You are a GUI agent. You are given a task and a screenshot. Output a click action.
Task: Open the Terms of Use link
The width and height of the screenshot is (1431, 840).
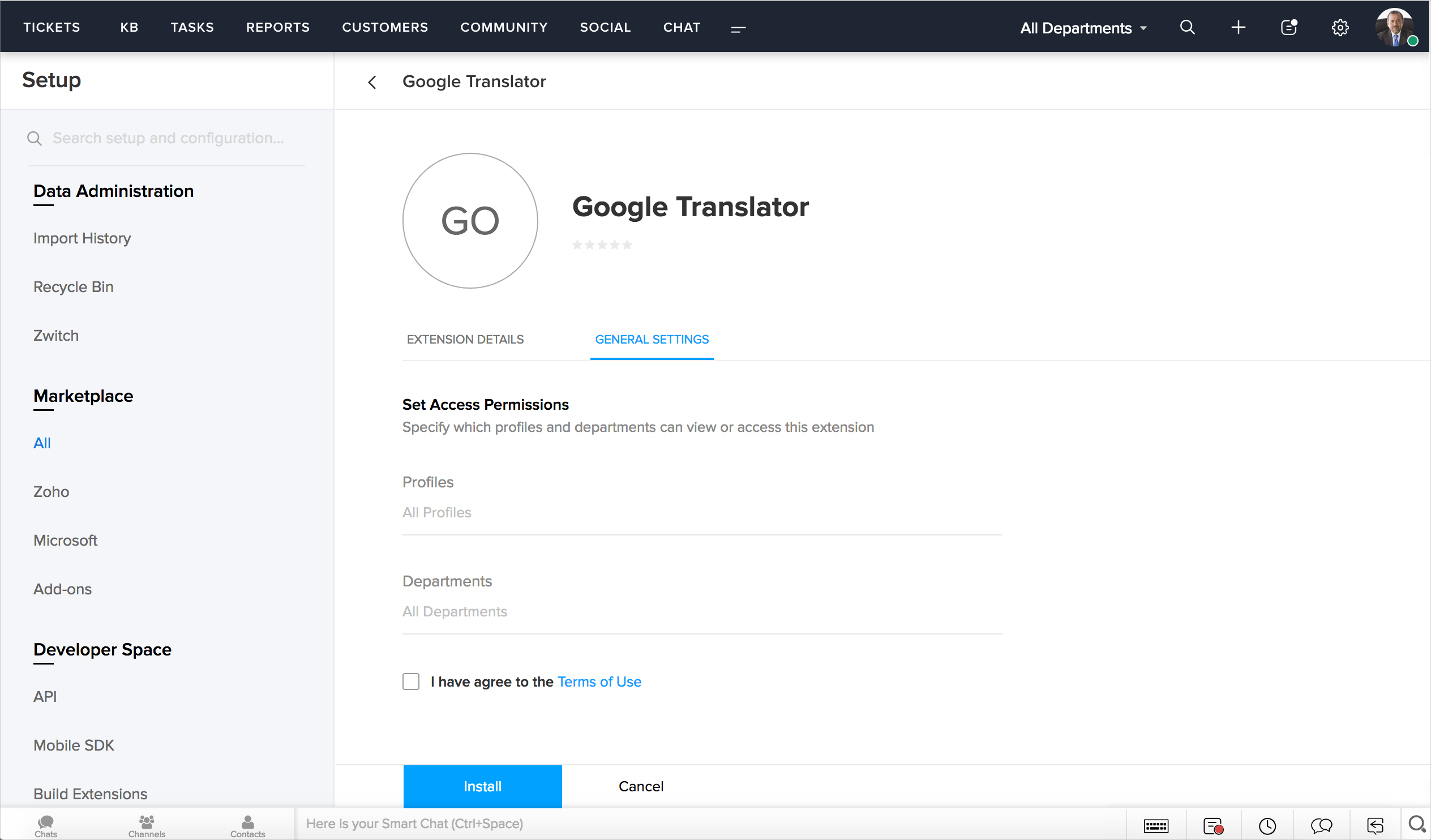coord(599,682)
